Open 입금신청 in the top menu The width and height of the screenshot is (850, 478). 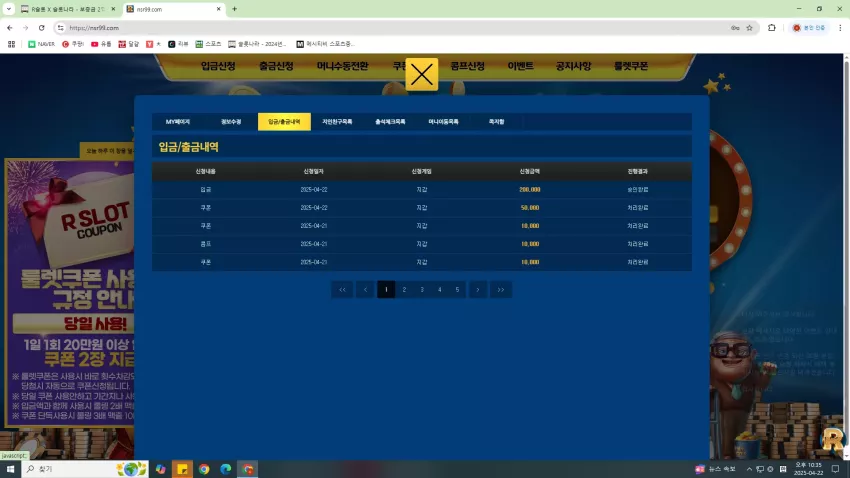tap(218, 66)
